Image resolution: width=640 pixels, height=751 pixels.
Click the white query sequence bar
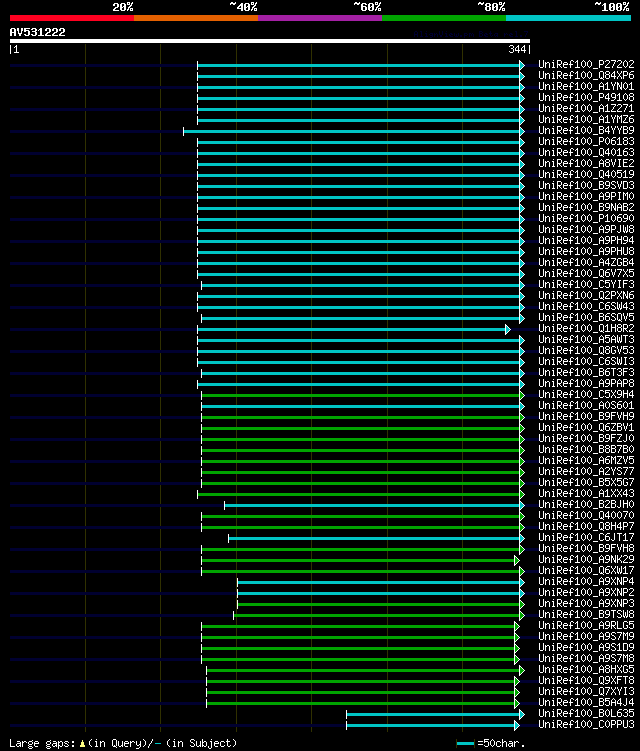tap(270, 41)
